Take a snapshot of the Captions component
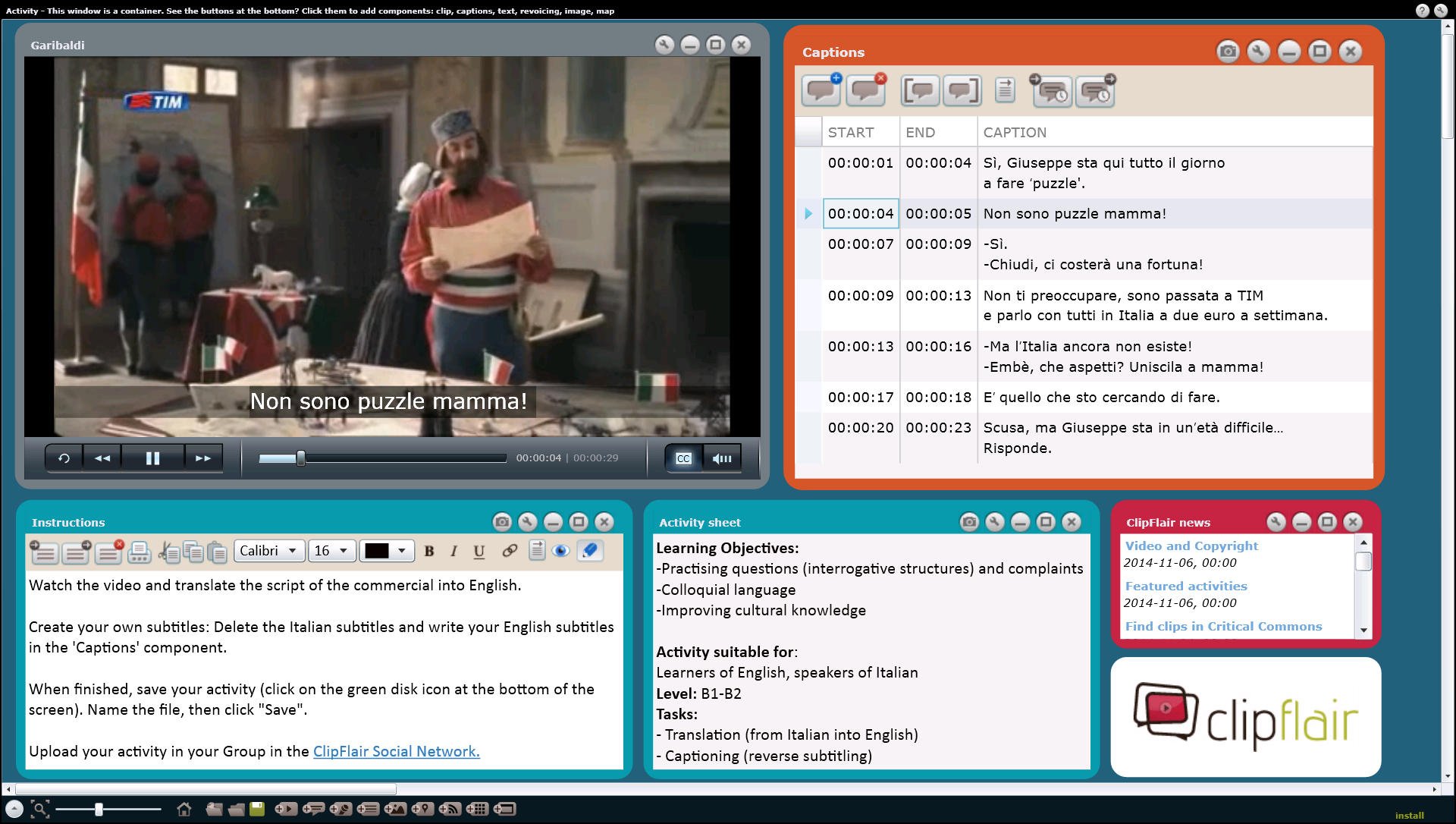Screen dimensions: 1456x824 (x=1228, y=52)
